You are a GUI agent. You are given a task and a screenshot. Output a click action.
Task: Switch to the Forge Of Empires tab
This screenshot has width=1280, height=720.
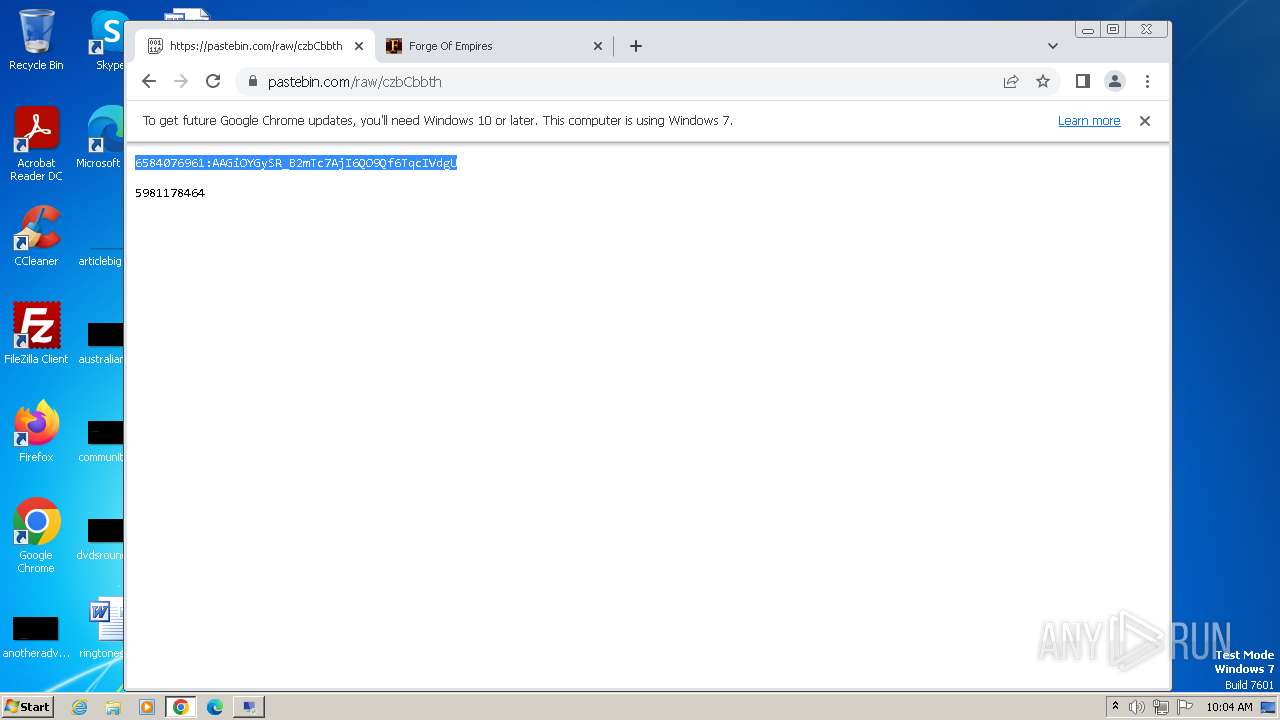(494, 46)
